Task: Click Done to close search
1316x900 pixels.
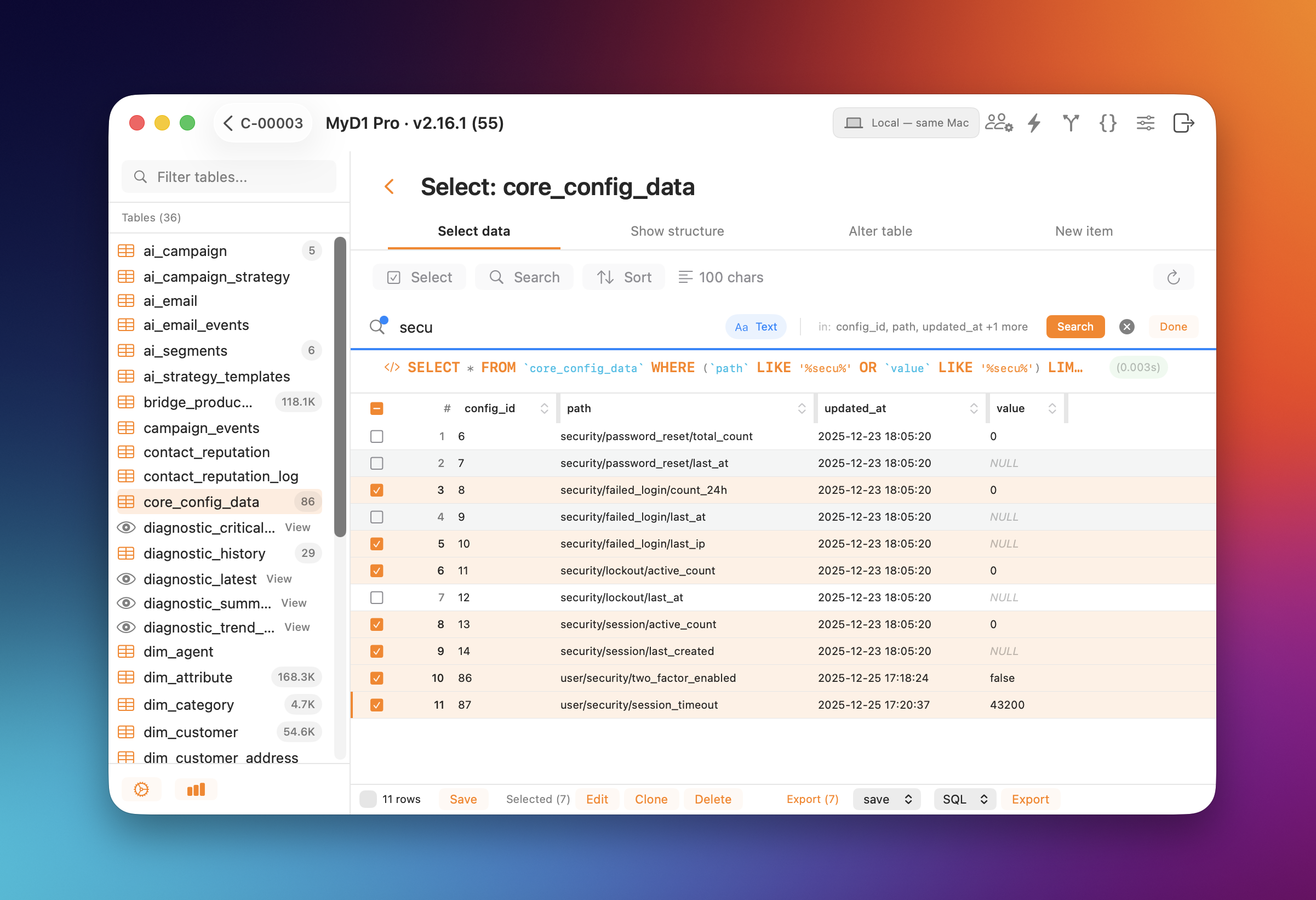Action: (1174, 327)
